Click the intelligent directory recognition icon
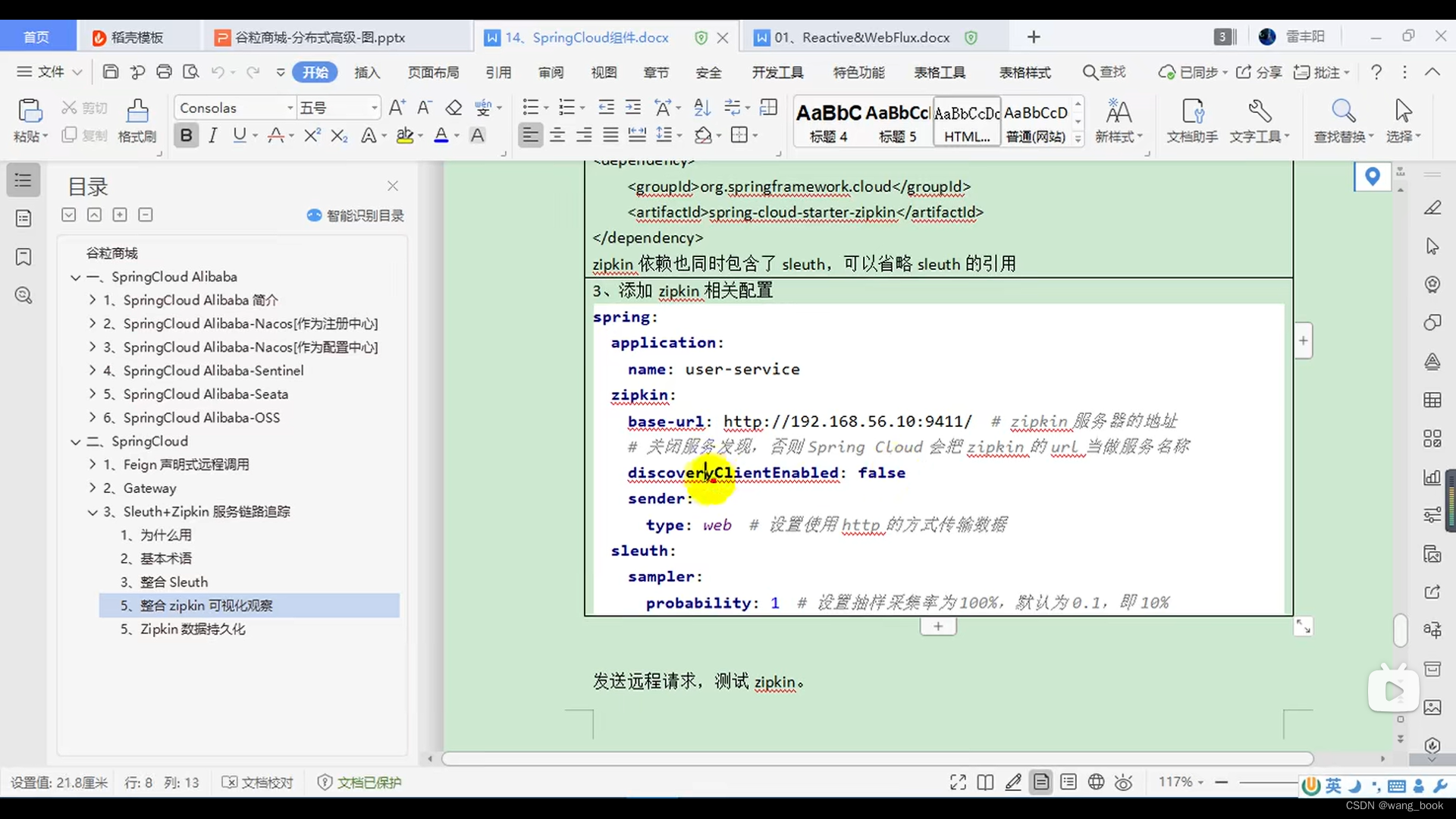Image resolution: width=1456 pixels, height=819 pixels. pos(314,215)
